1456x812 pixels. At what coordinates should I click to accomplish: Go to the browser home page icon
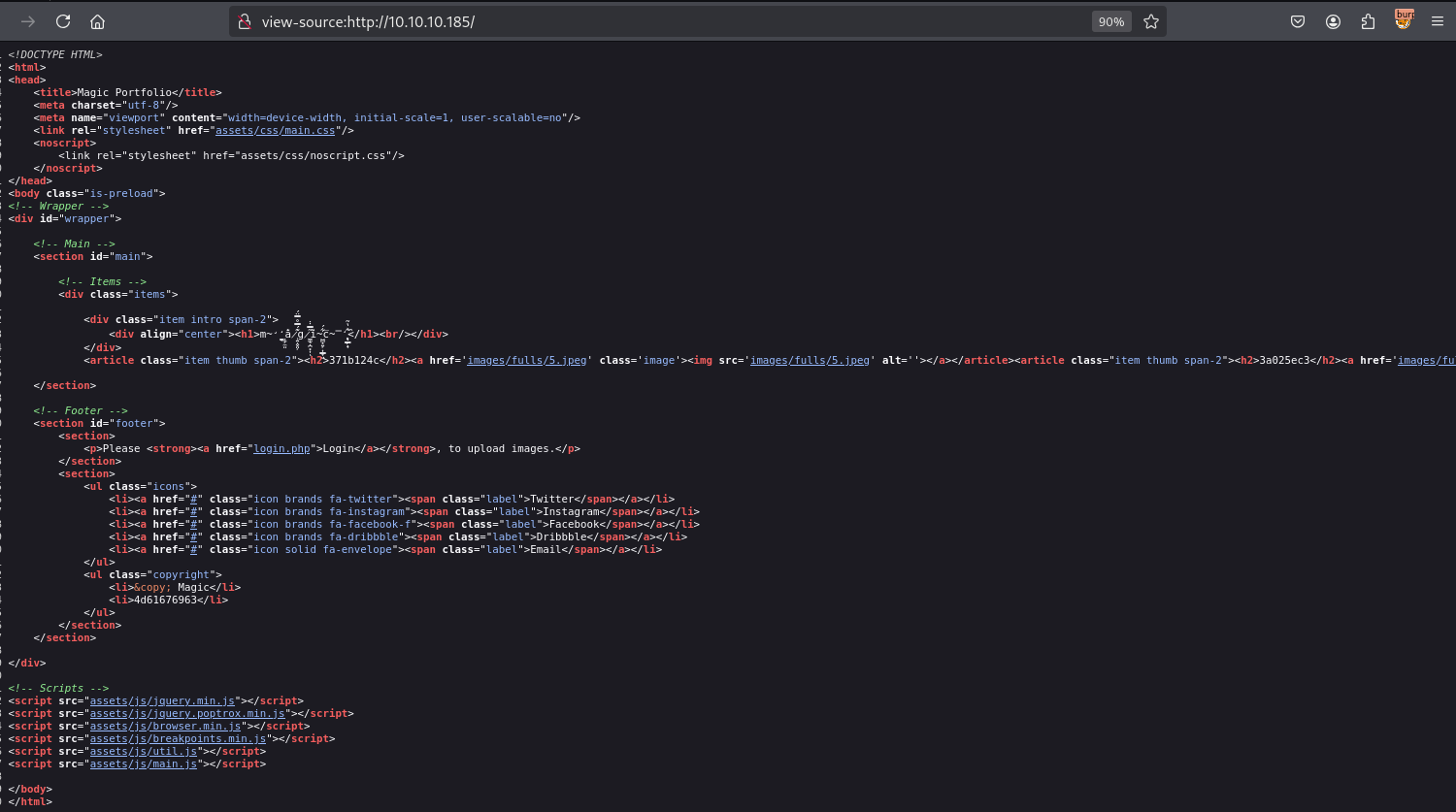(97, 21)
